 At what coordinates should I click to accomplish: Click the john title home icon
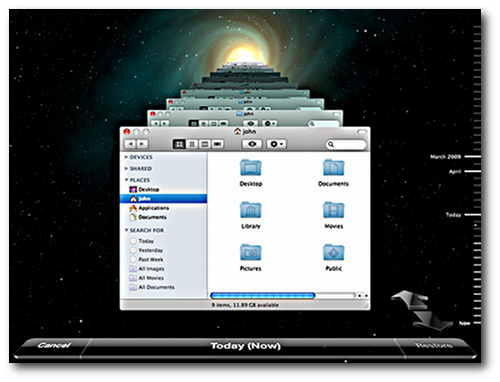pos(237,131)
